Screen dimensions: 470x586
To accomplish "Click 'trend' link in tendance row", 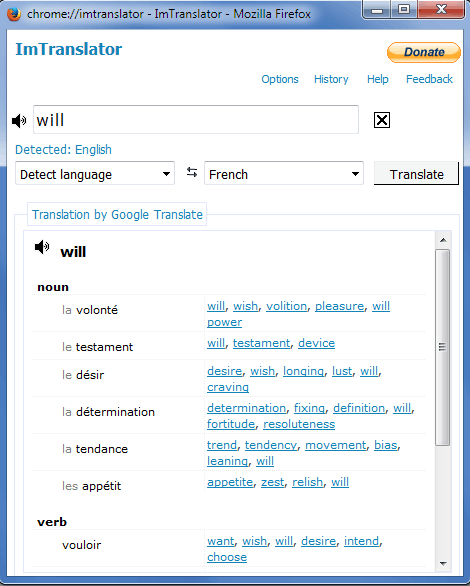I will 222,445.
